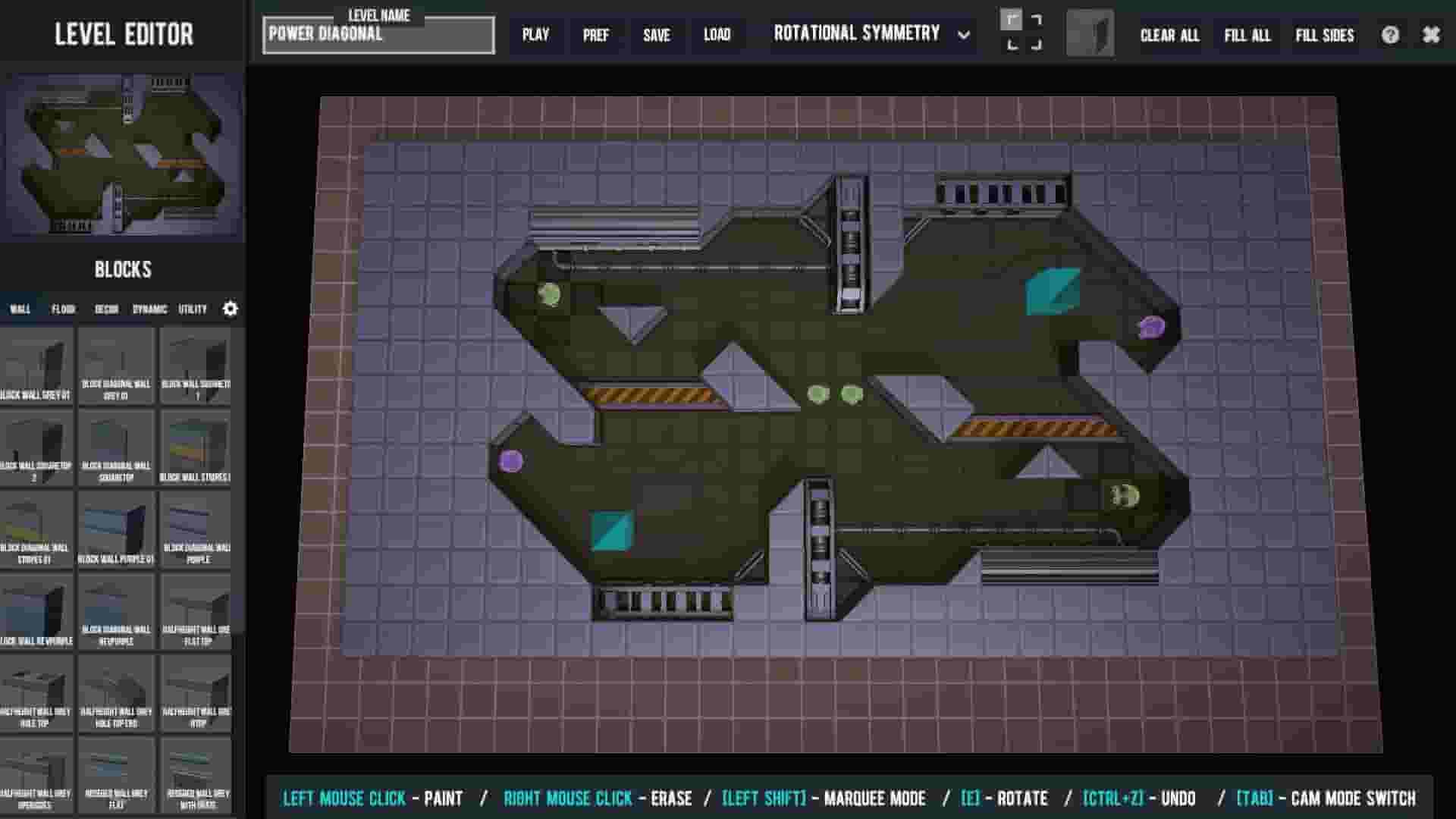Select the Block Wall SquareTop 2 block
This screenshot has width=1456, height=819.
pyautogui.click(x=38, y=451)
